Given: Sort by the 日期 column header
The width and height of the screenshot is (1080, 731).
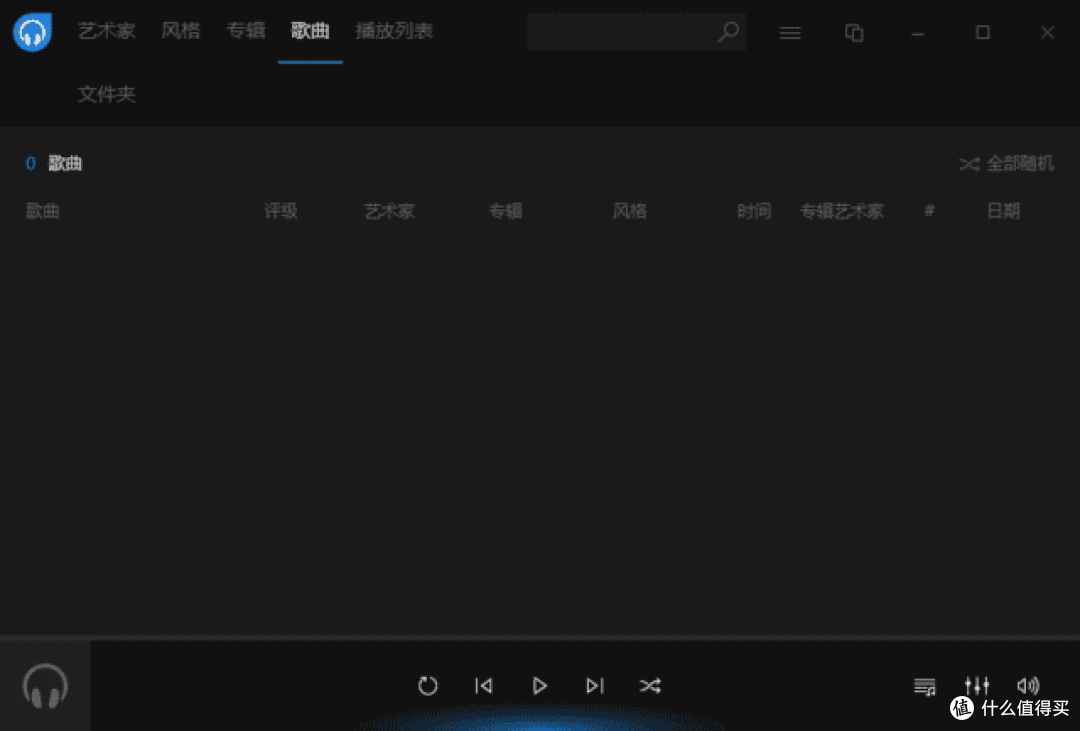Looking at the screenshot, I should tap(1003, 211).
